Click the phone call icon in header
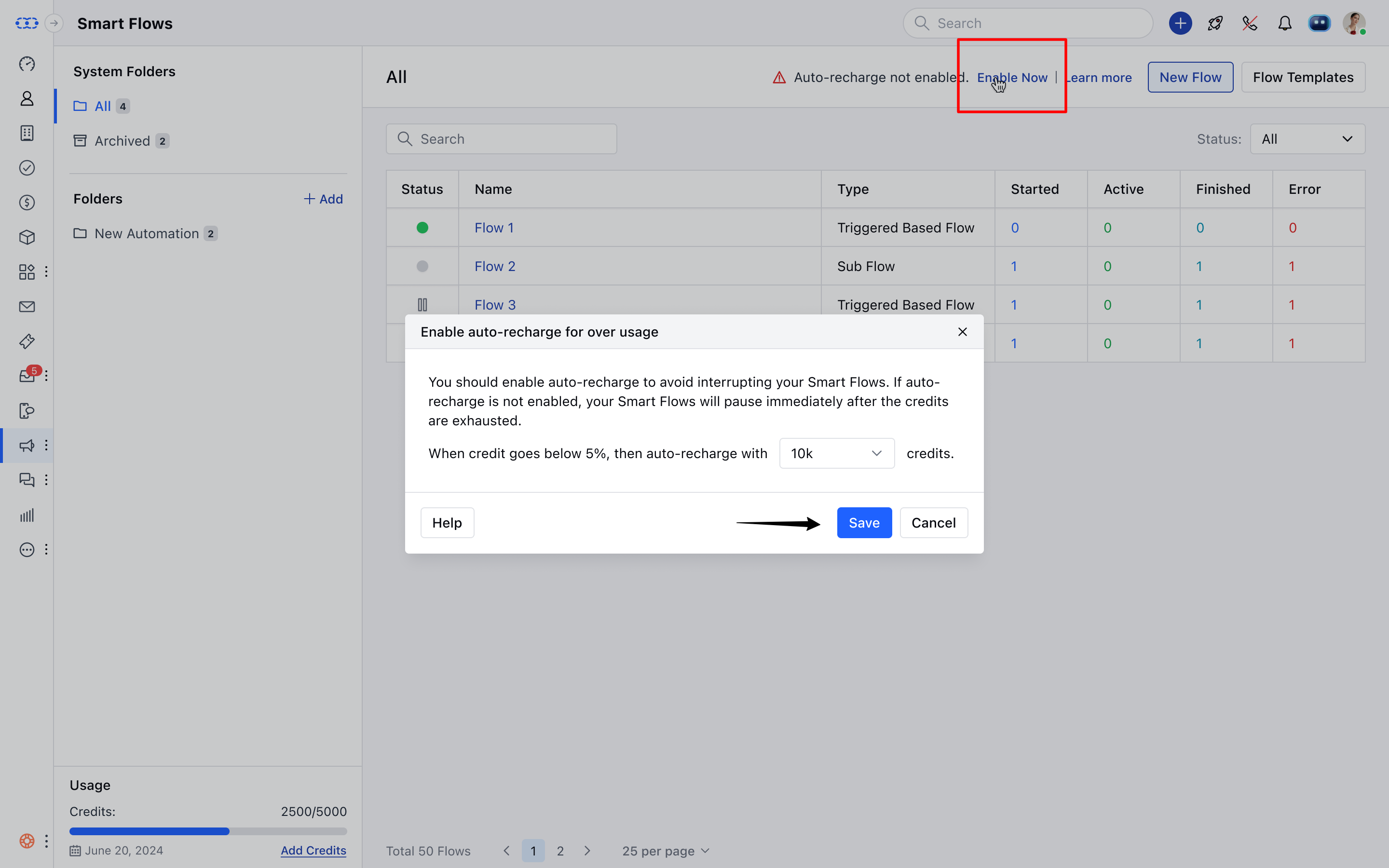Screen dimensions: 1389x868 coord(1250,24)
